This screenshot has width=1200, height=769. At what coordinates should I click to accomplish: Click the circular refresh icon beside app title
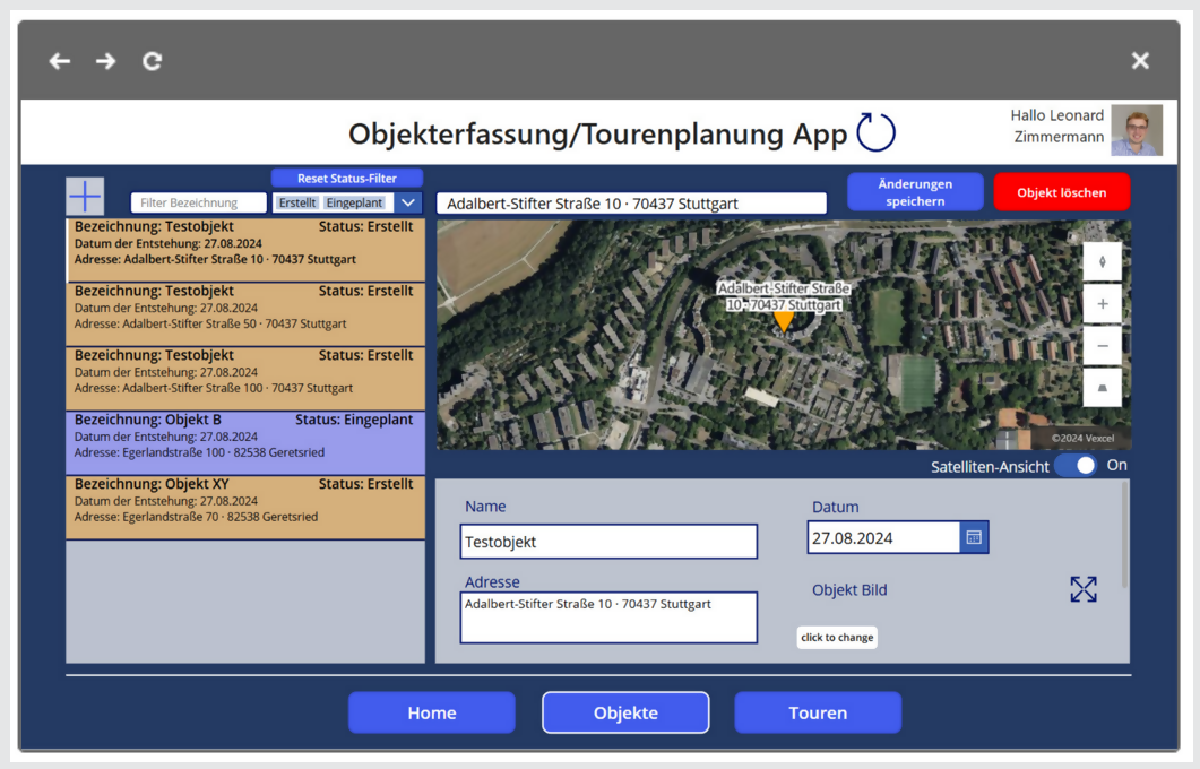(x=875, y=133)
